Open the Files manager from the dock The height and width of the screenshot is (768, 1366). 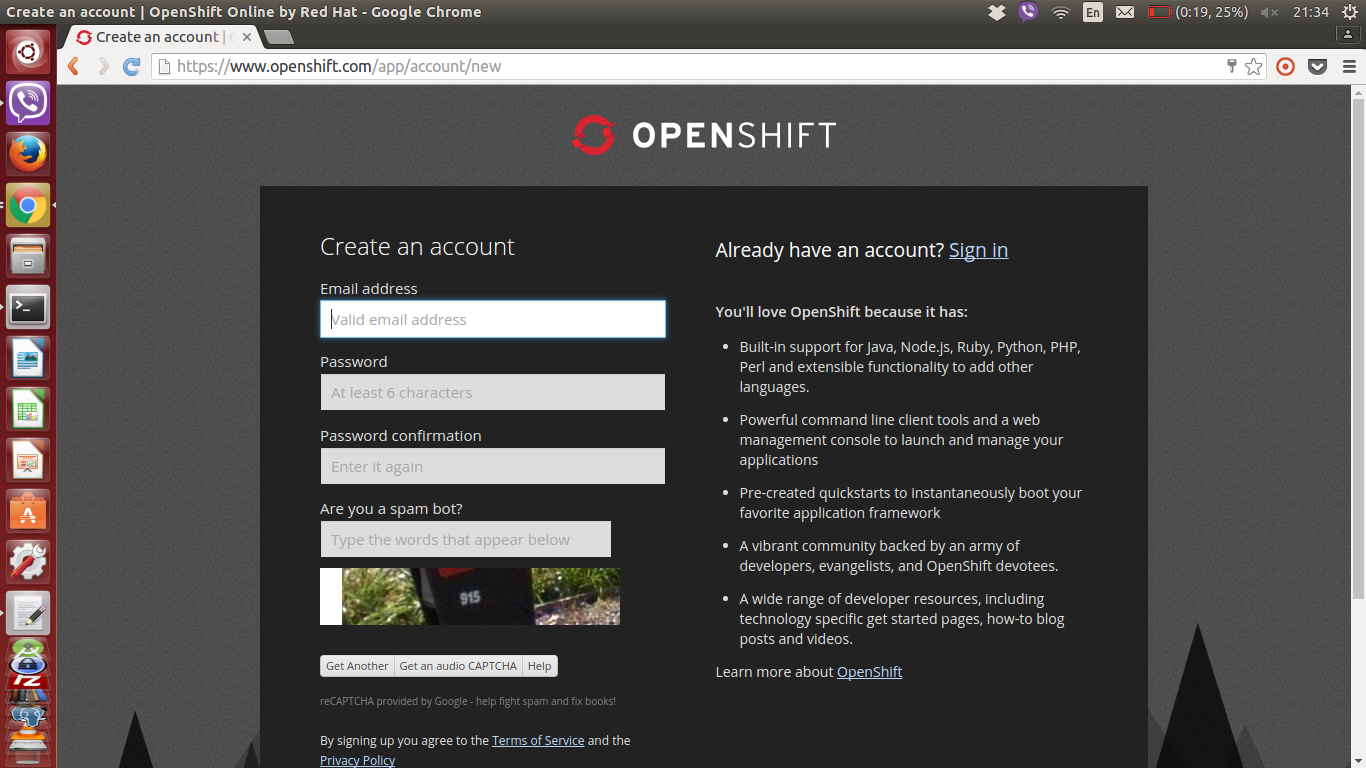[28, 256]
